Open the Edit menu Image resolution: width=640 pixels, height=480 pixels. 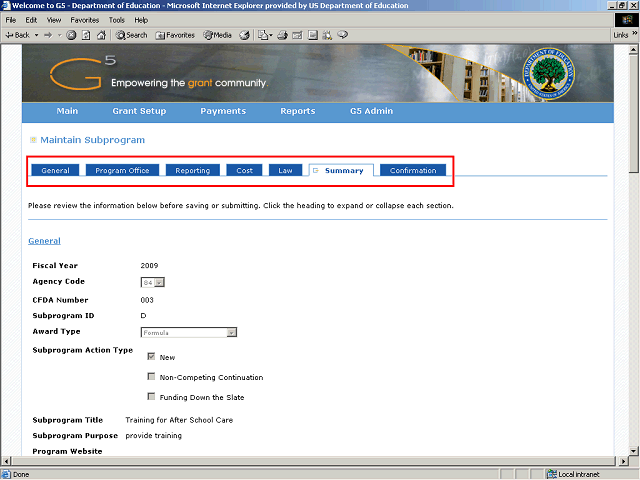31,20
